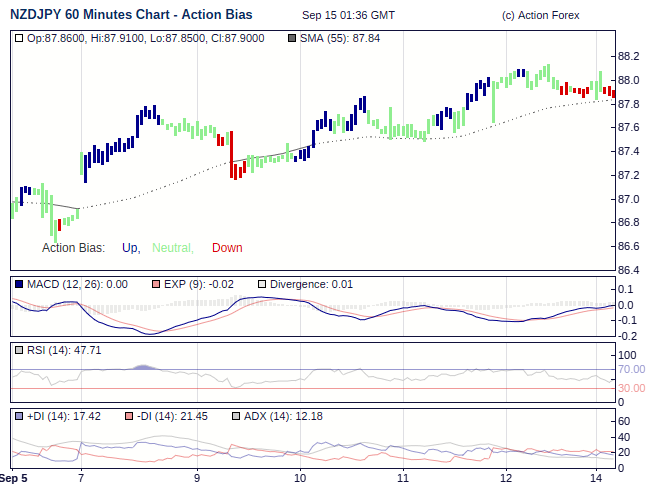Select the 'Up' action bias label

point(130,248)
